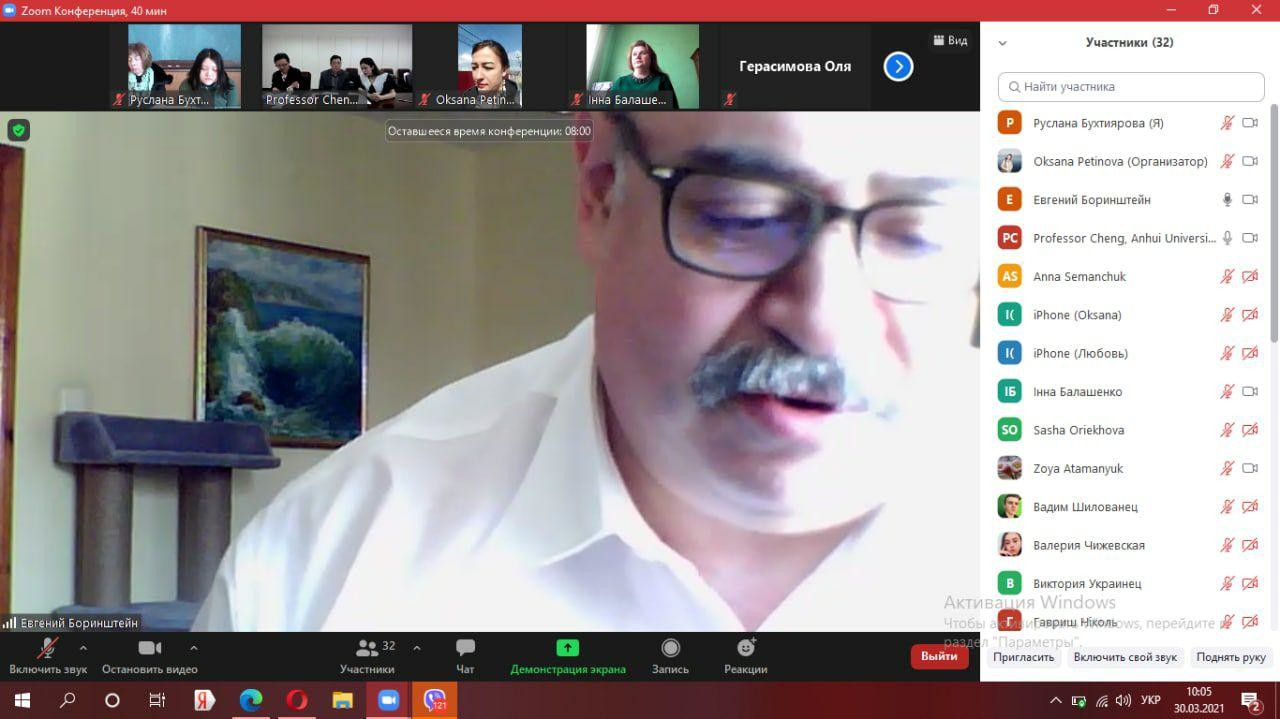Open Cortana circle icon in taskbar
This screenshot has width=1280, height=719.
(x=112, y=700)
